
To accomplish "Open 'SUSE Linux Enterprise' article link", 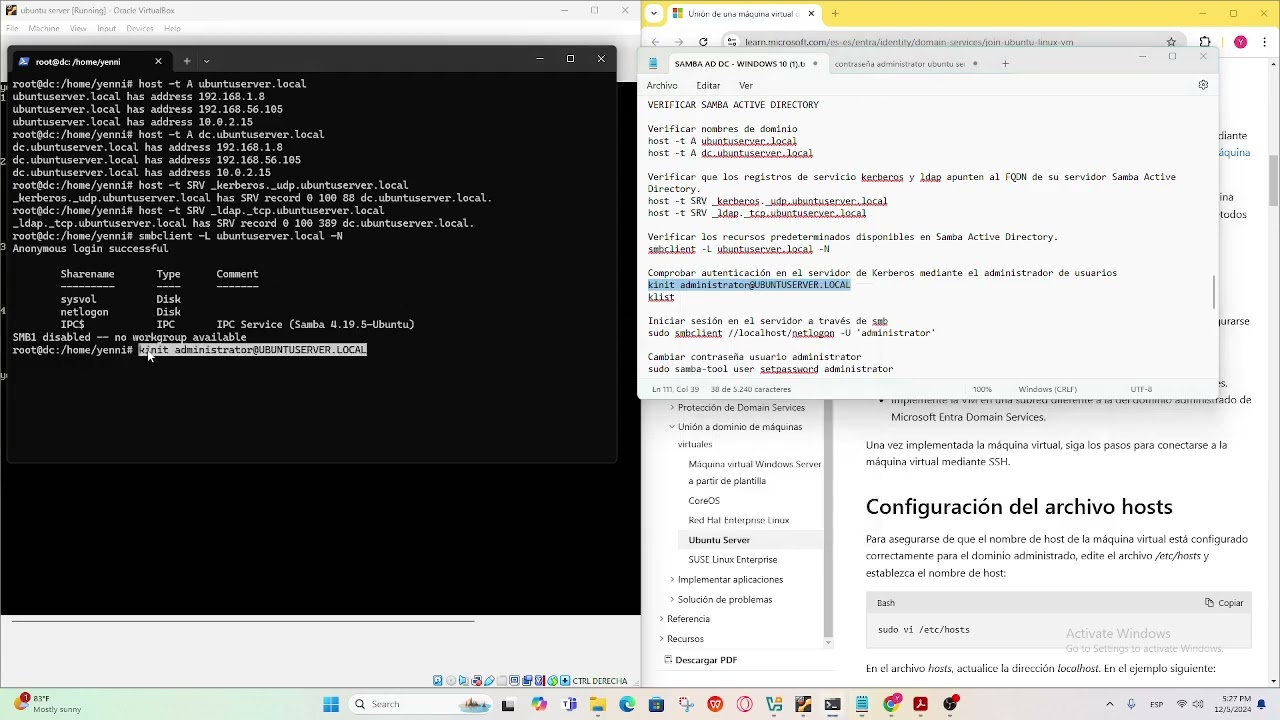I will 733,559.
